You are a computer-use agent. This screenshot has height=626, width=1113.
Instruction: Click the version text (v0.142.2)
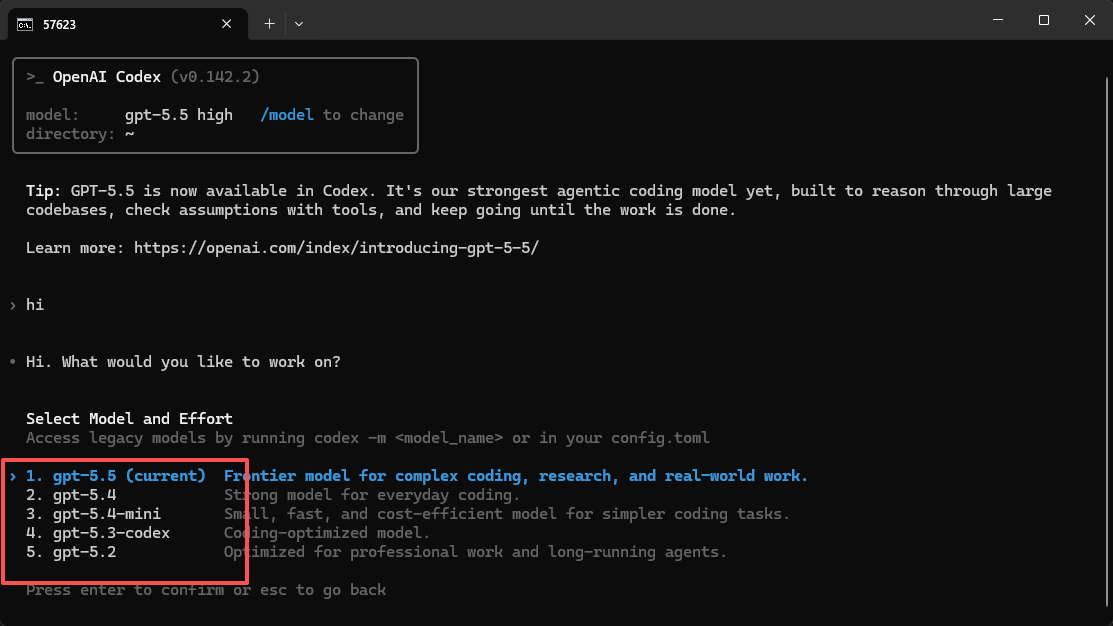pyautogui.click(x=215, y=77)
